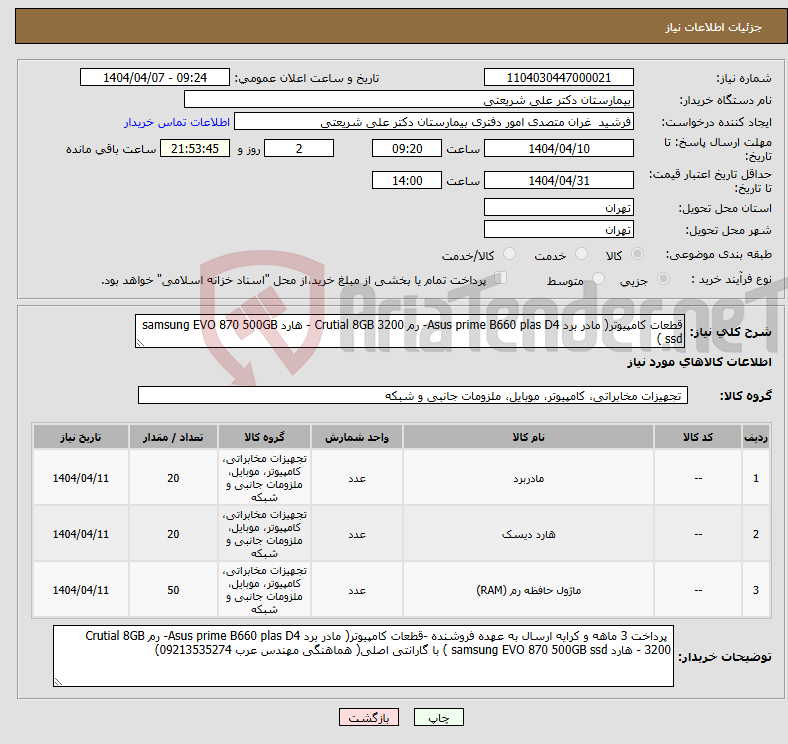This screenshot has height=744, width=788.
Task: Click the buyer organization name field
Action: click(409, 100)
